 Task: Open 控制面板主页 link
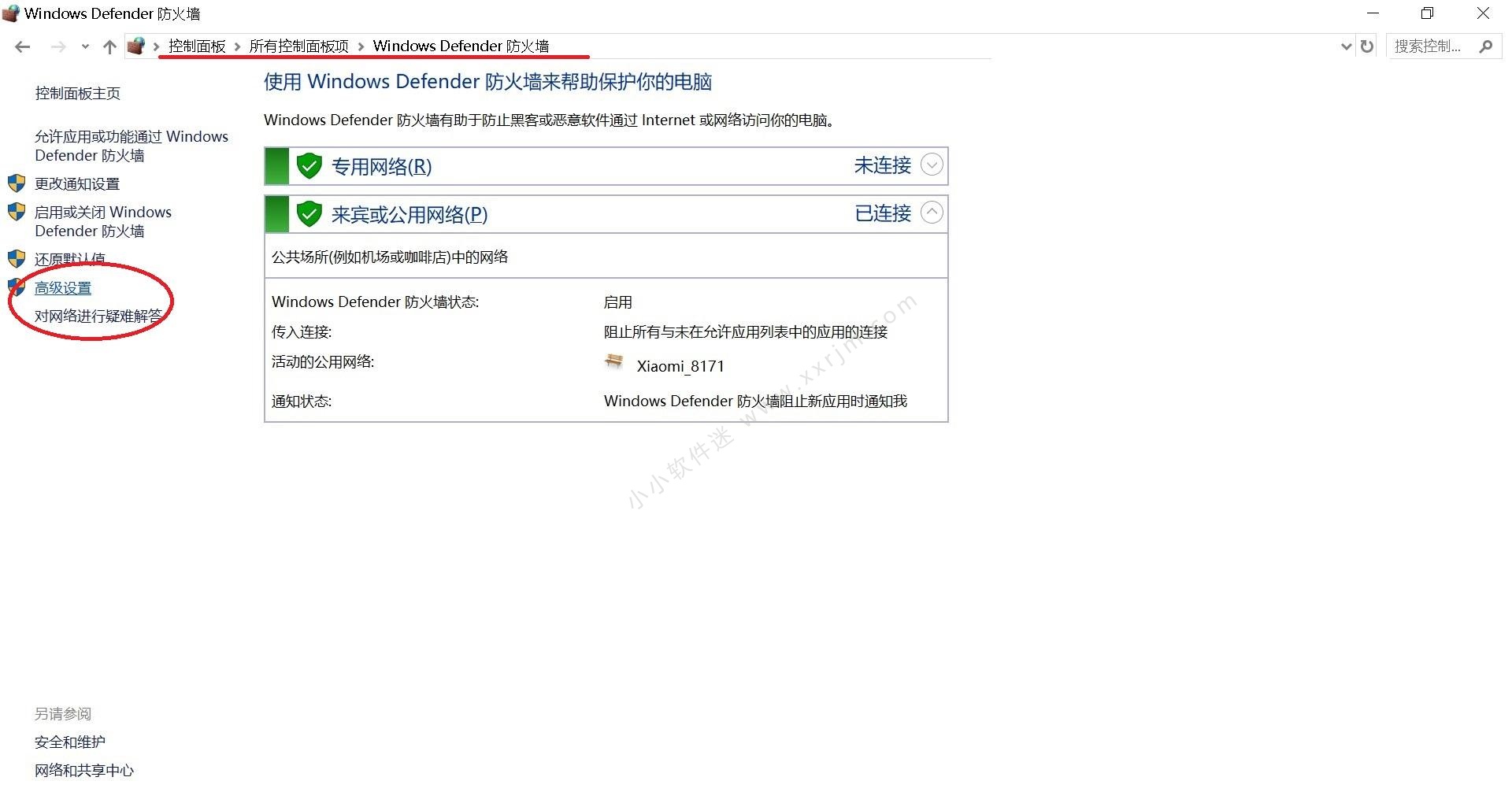pos(78,94)
